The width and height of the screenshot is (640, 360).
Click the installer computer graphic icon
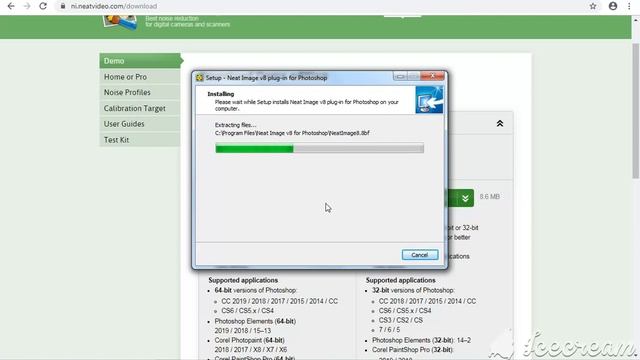pos(429,100)
